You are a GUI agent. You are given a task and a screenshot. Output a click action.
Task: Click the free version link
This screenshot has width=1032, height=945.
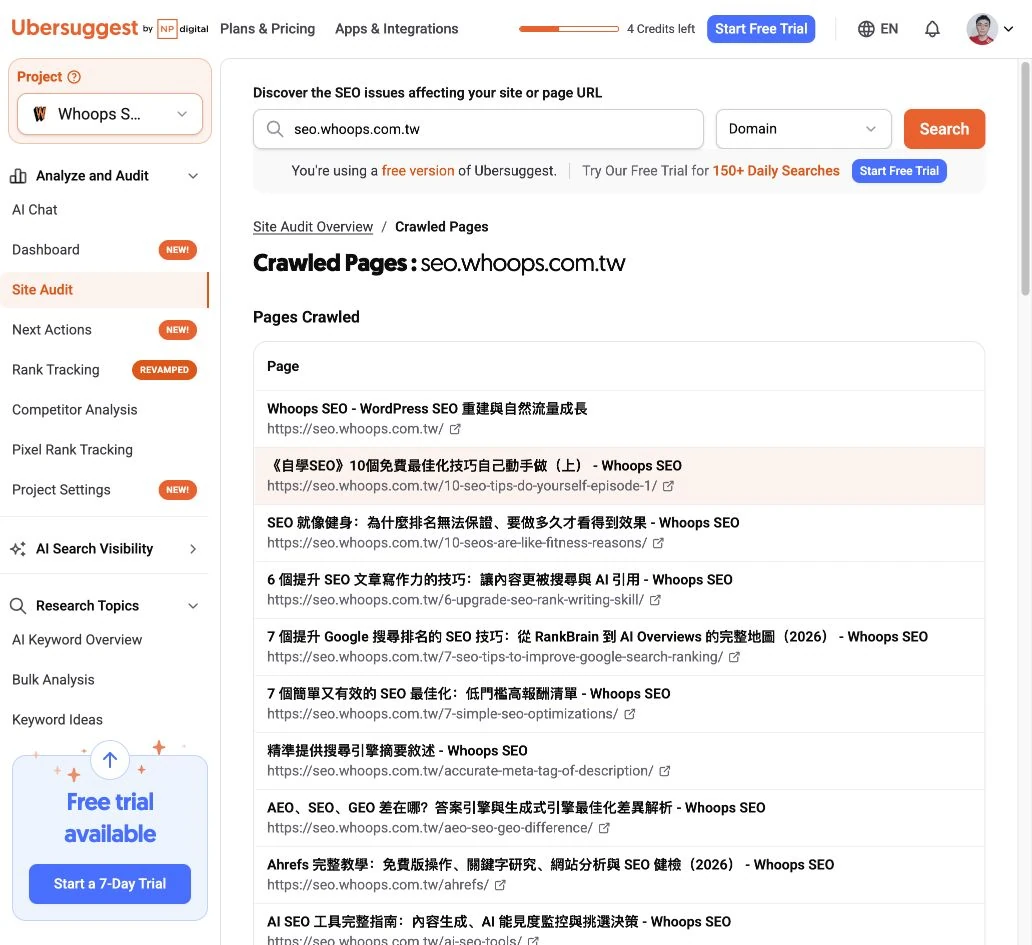click(x=418, y=171)
